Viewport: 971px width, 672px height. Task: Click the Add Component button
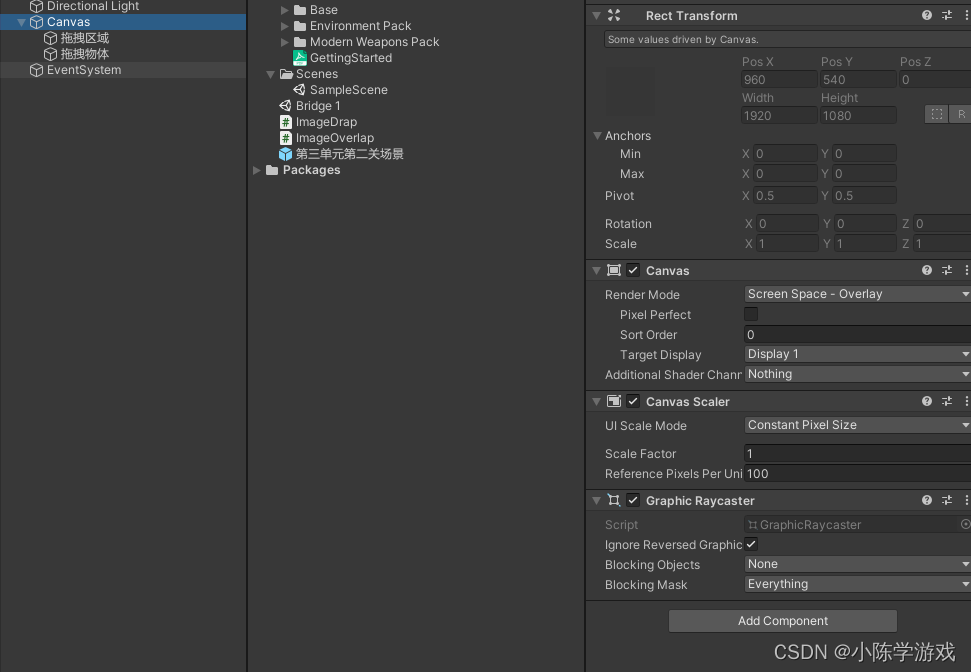(x=782, y=620)
